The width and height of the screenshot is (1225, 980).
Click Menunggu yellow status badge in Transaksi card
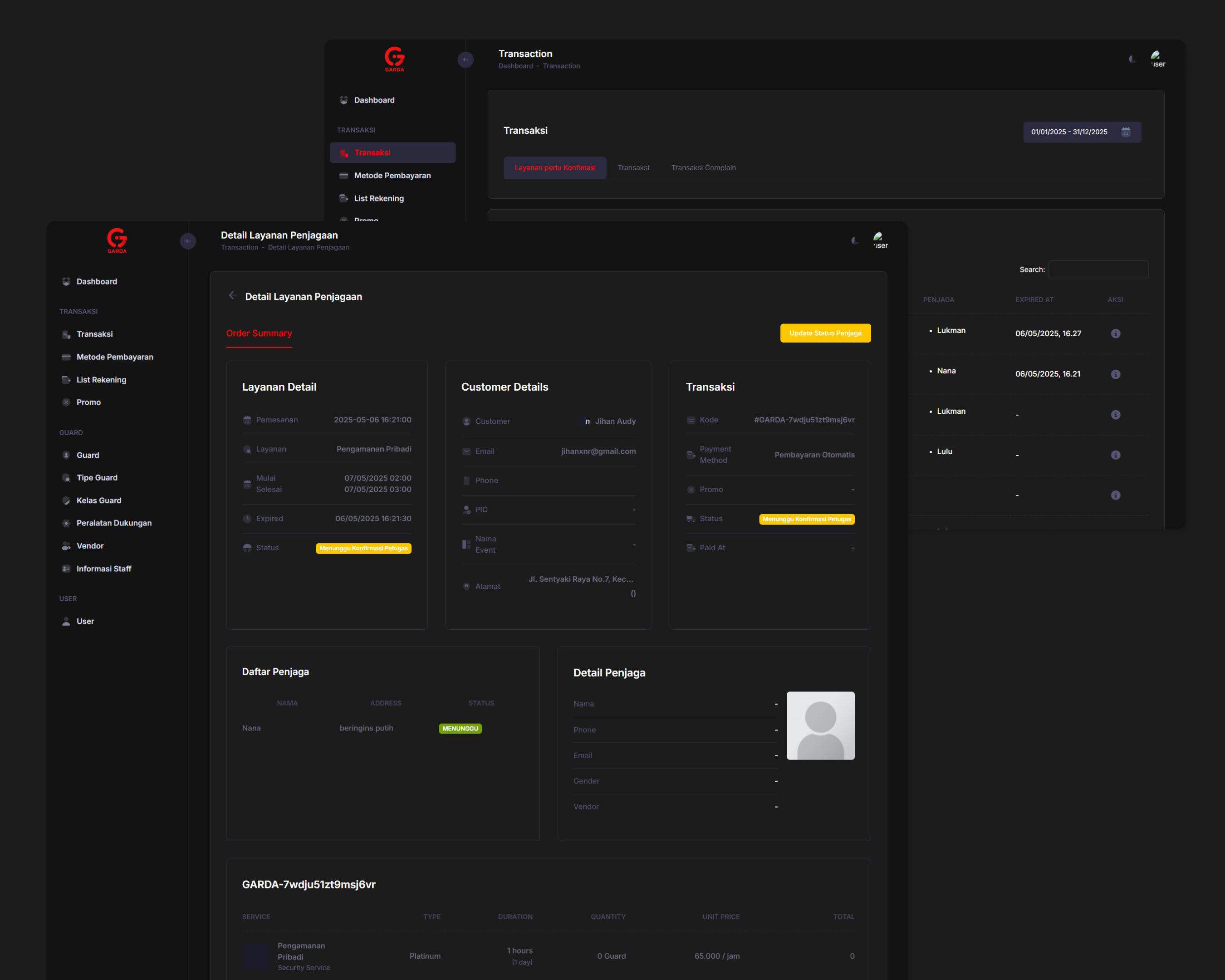pos(806,519)
